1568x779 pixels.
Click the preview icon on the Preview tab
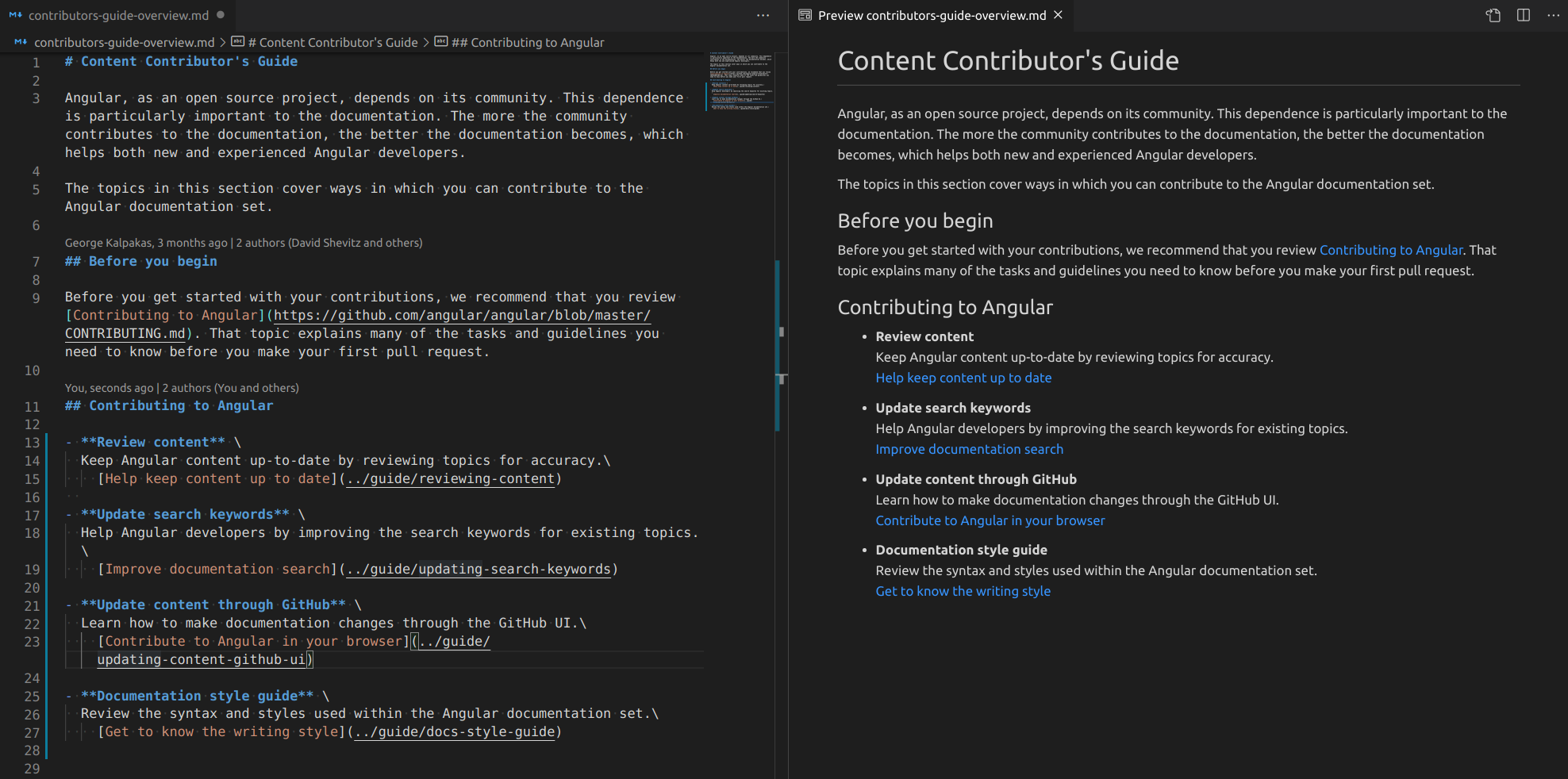805,15
